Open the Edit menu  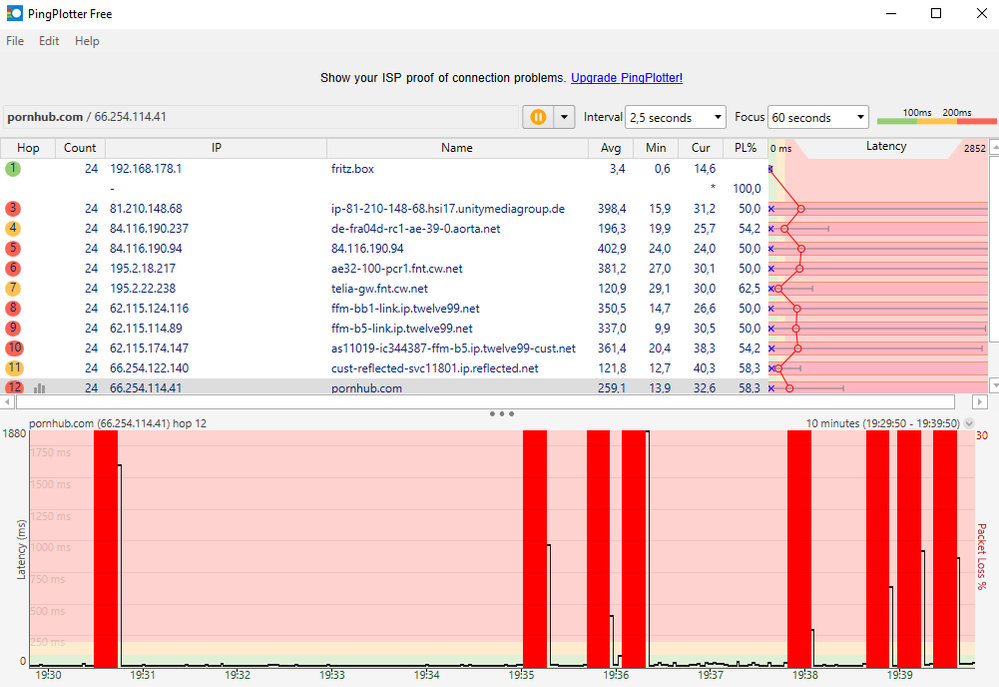tap(49, 41)
